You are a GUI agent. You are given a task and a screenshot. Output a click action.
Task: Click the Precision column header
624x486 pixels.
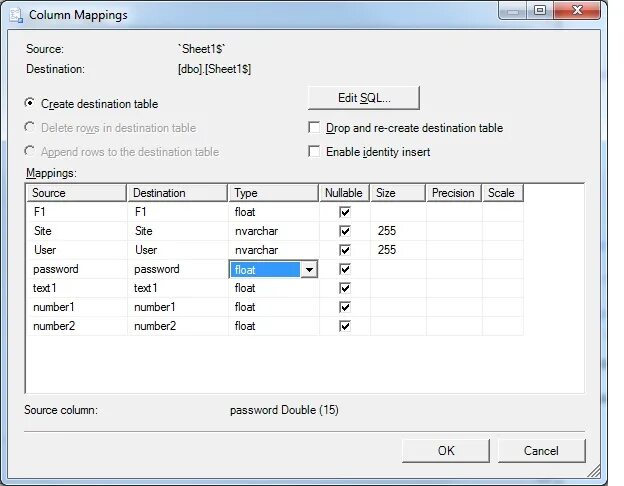(454, 193)
